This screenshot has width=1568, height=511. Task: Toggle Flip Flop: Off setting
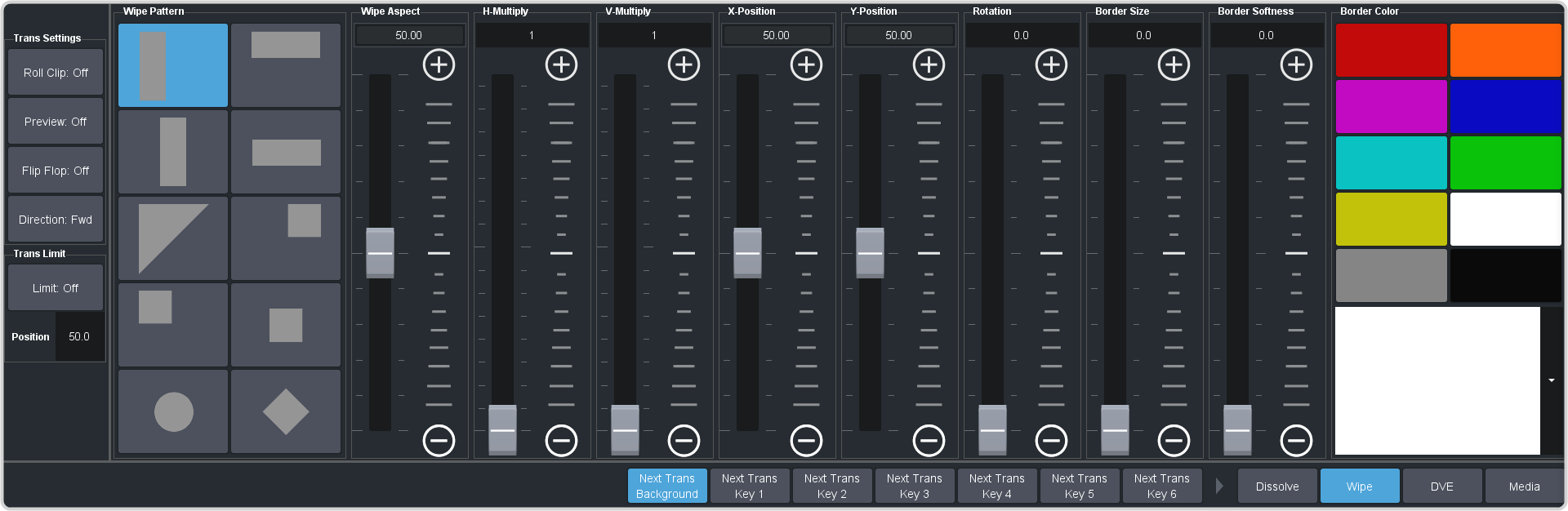(56, 171)
